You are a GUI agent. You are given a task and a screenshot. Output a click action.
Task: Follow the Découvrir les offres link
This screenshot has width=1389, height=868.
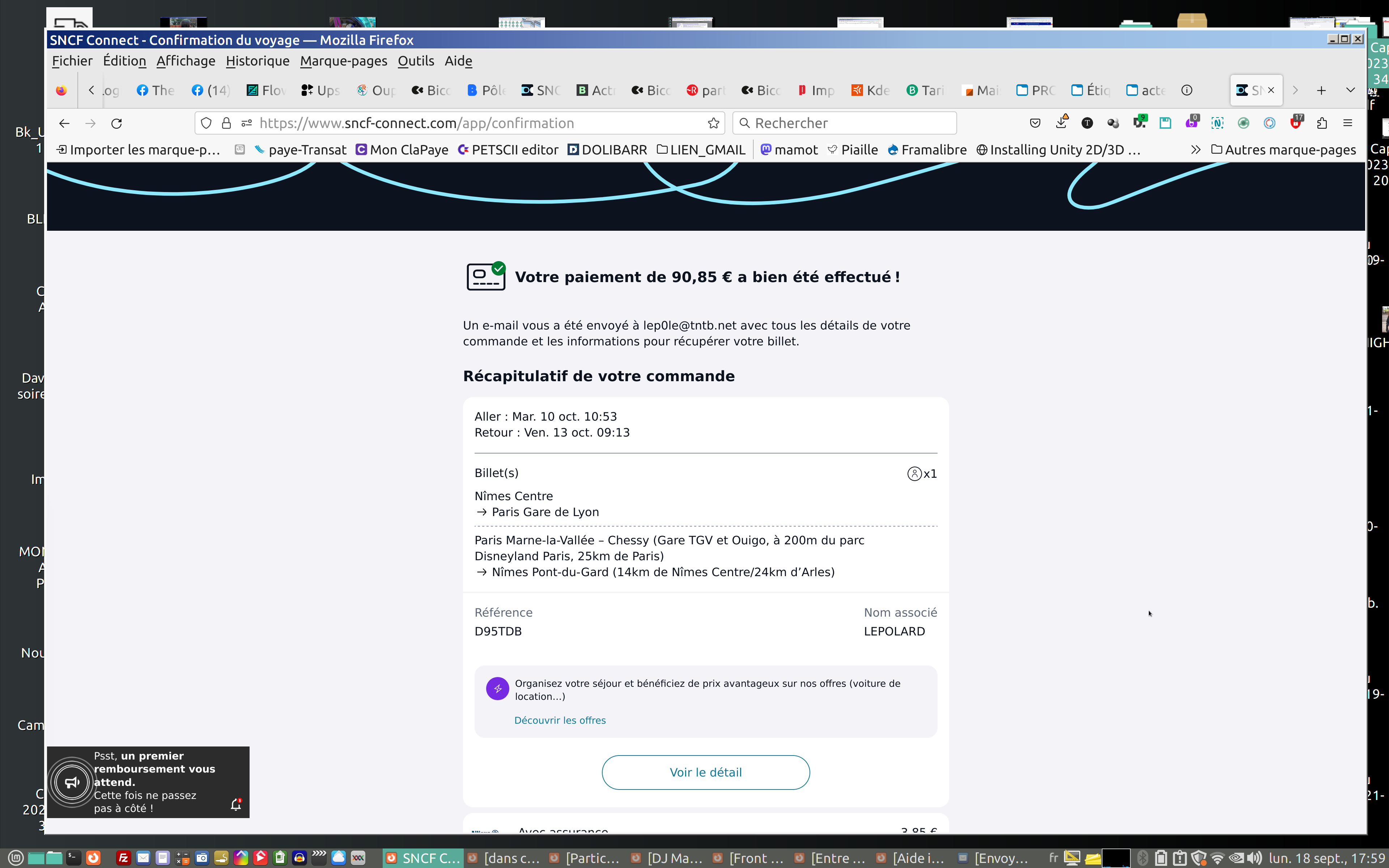tap(560, 720)
